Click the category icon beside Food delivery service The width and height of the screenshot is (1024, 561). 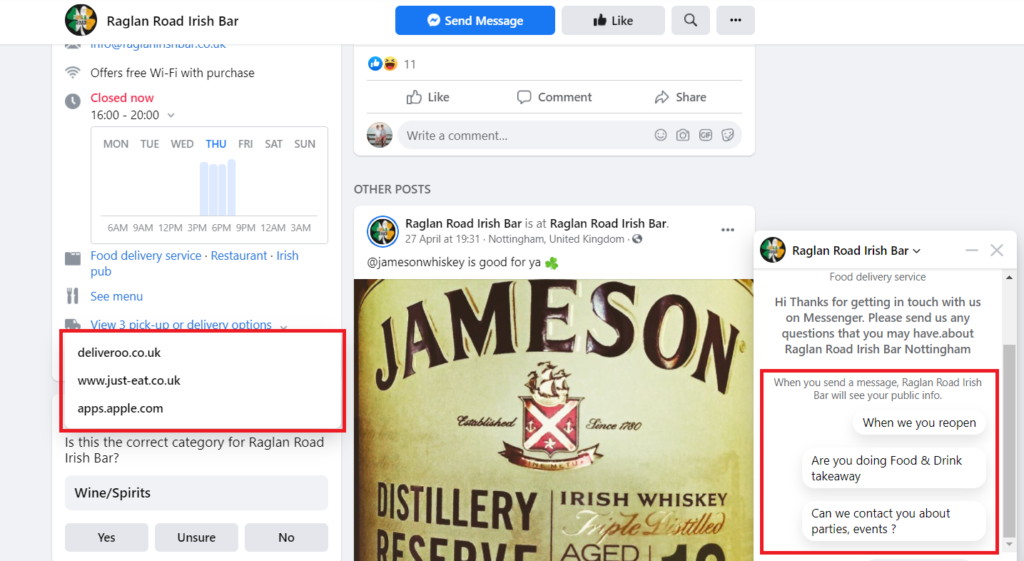(72, 259)
